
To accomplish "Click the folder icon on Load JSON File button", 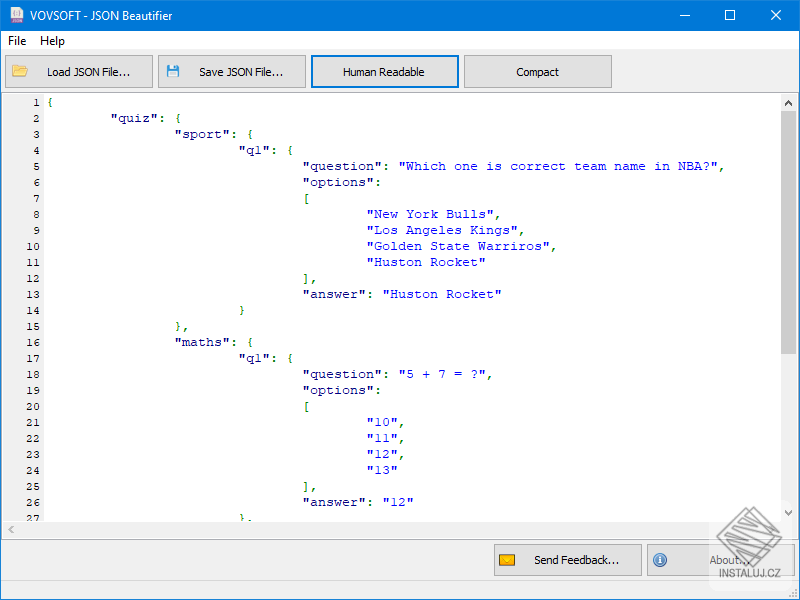I will (x=22, y=71).
